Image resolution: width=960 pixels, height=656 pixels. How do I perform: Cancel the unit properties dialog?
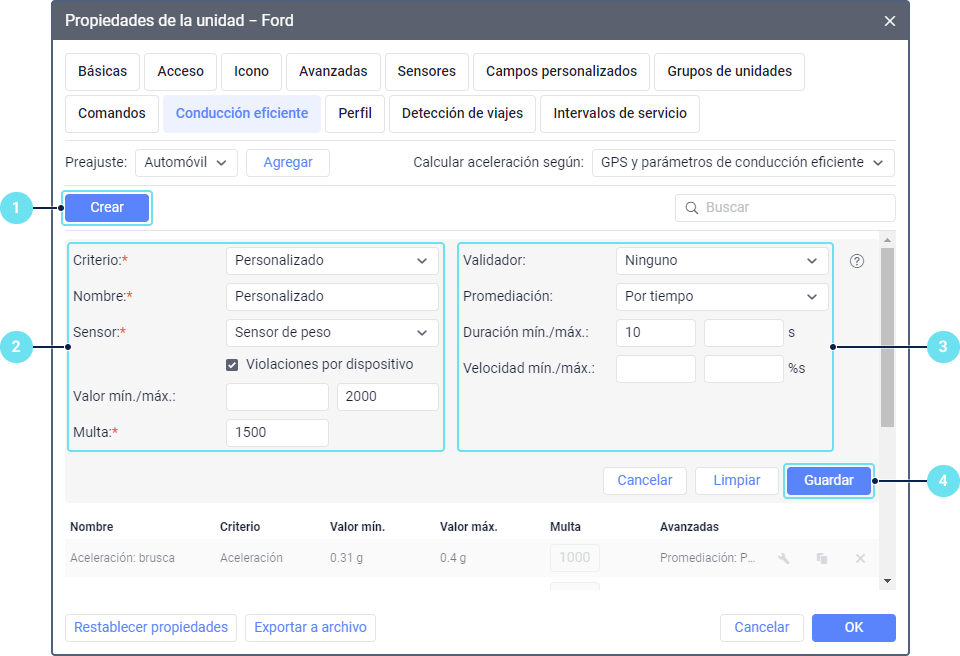click(762, 628)
